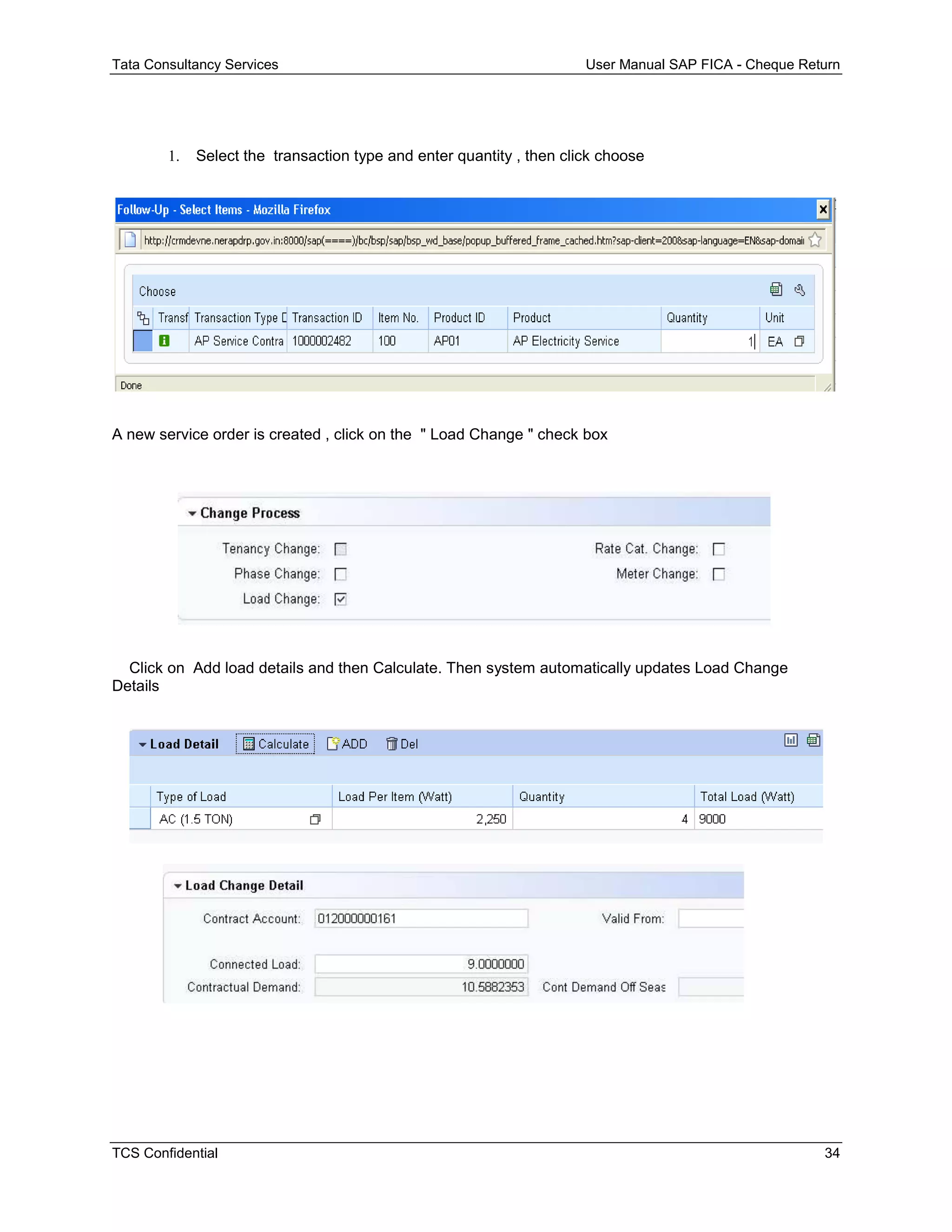952x1232 pixels.
Task: Click the Total Load value 9000
Action: click(x=759, y=819)
